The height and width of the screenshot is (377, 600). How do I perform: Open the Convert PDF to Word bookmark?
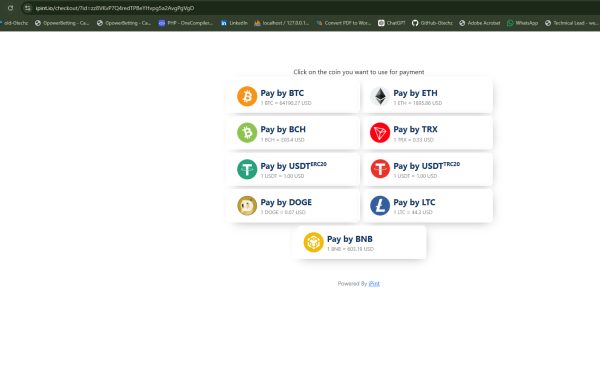[344, 23]
